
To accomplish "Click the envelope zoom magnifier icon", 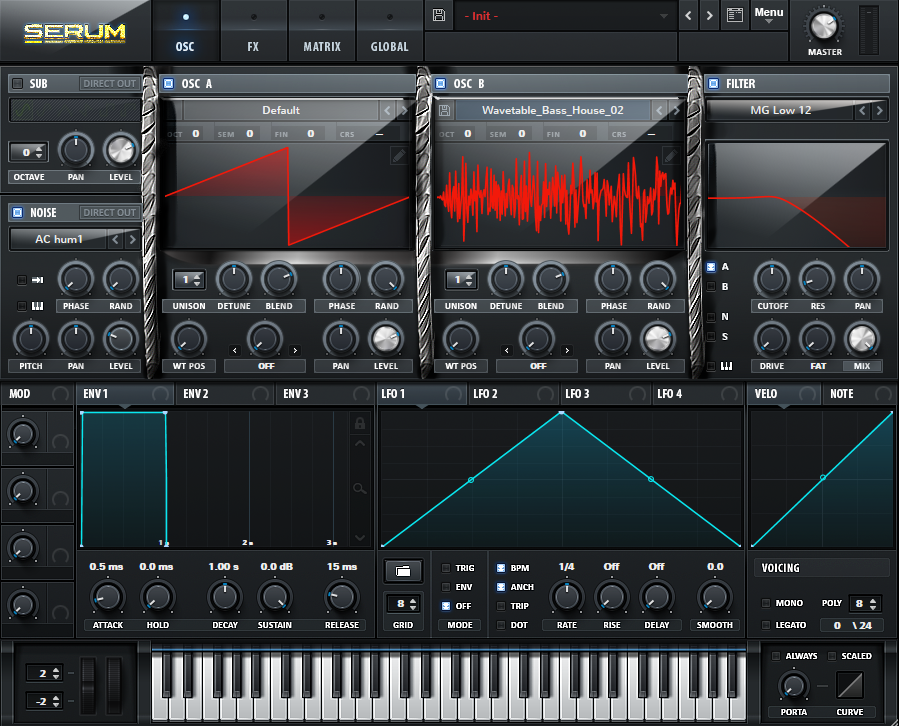I will pyautogui.click(x=359, y=488).
